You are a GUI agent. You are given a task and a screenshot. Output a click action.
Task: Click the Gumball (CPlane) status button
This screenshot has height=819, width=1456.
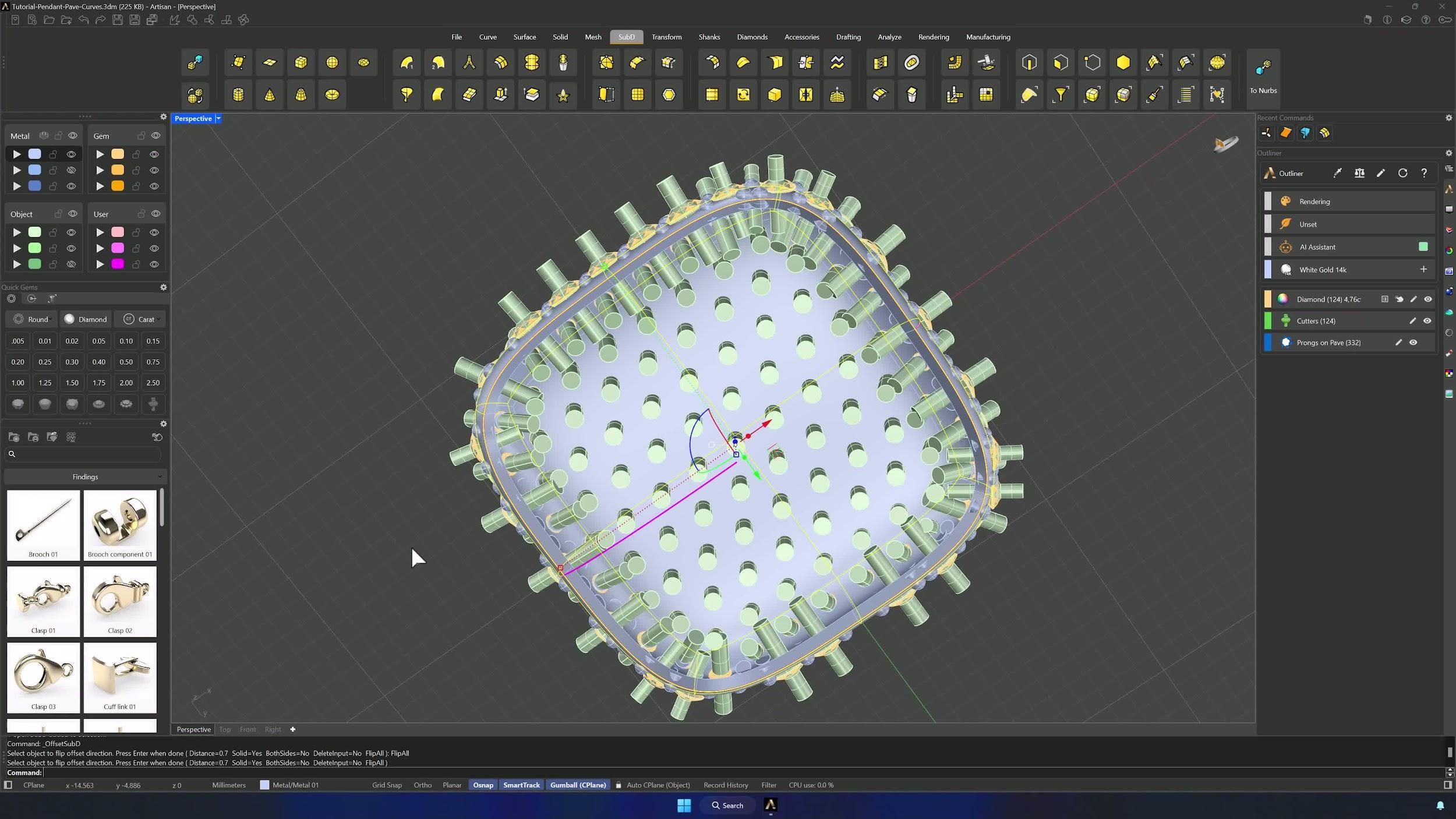(x=578, y=785)
